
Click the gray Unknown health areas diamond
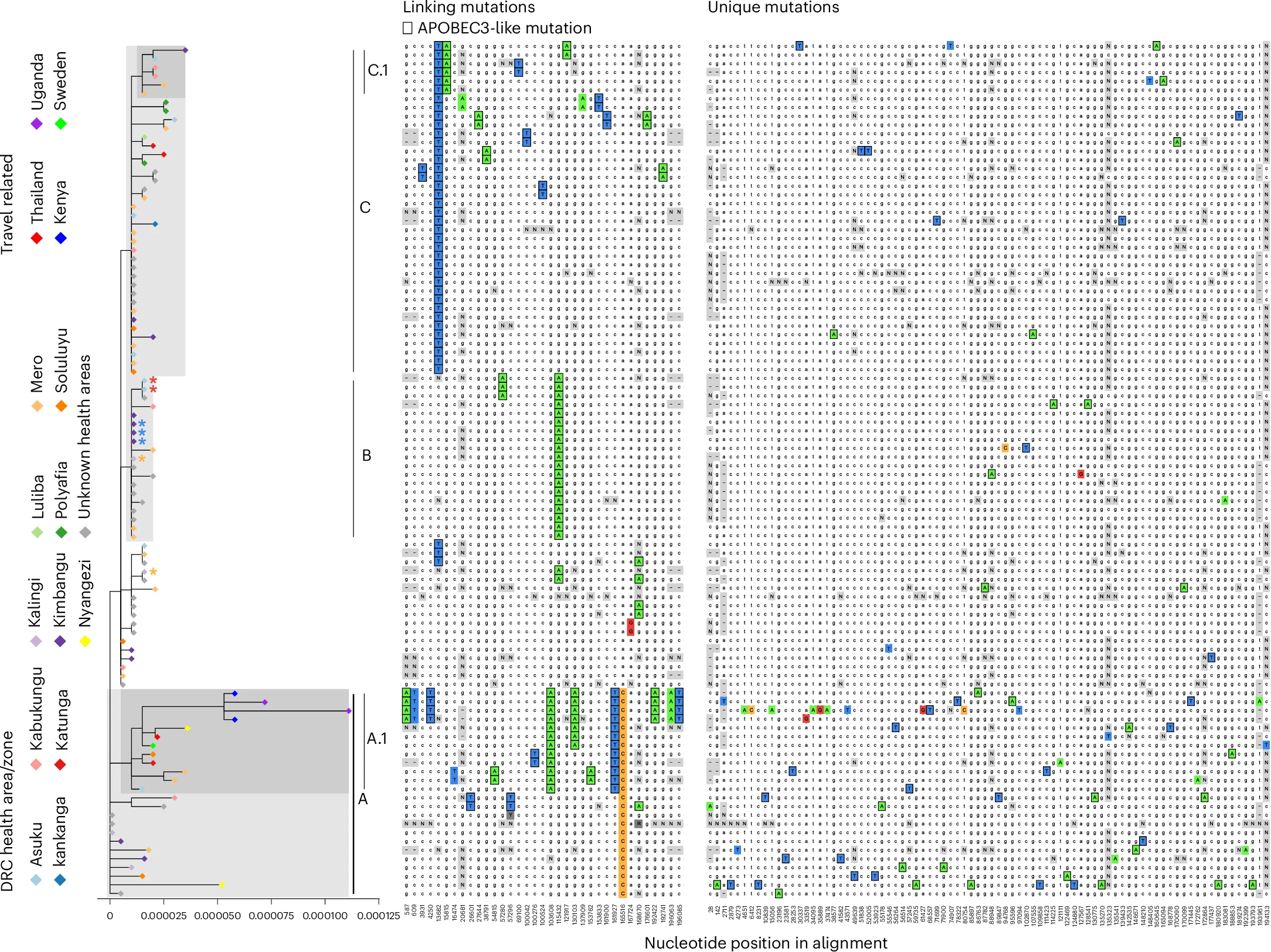coord(85,532)
